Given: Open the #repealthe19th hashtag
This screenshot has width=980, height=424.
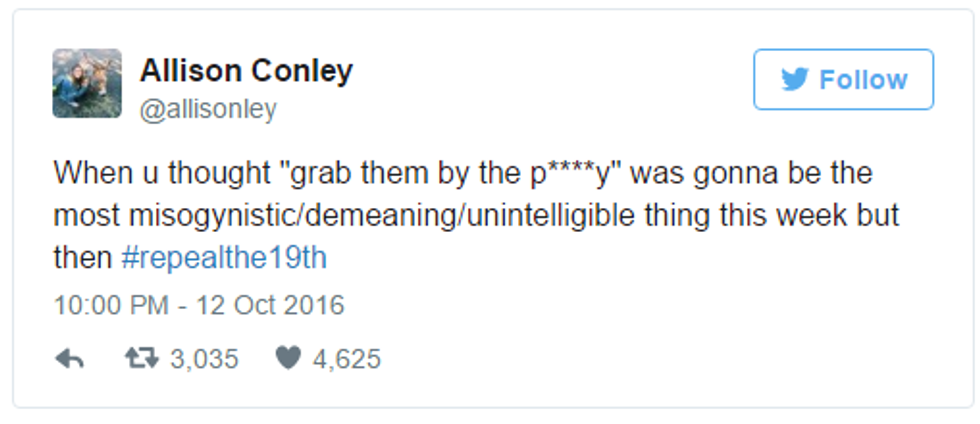Looking at the screenshot, I should click(224, 258).
